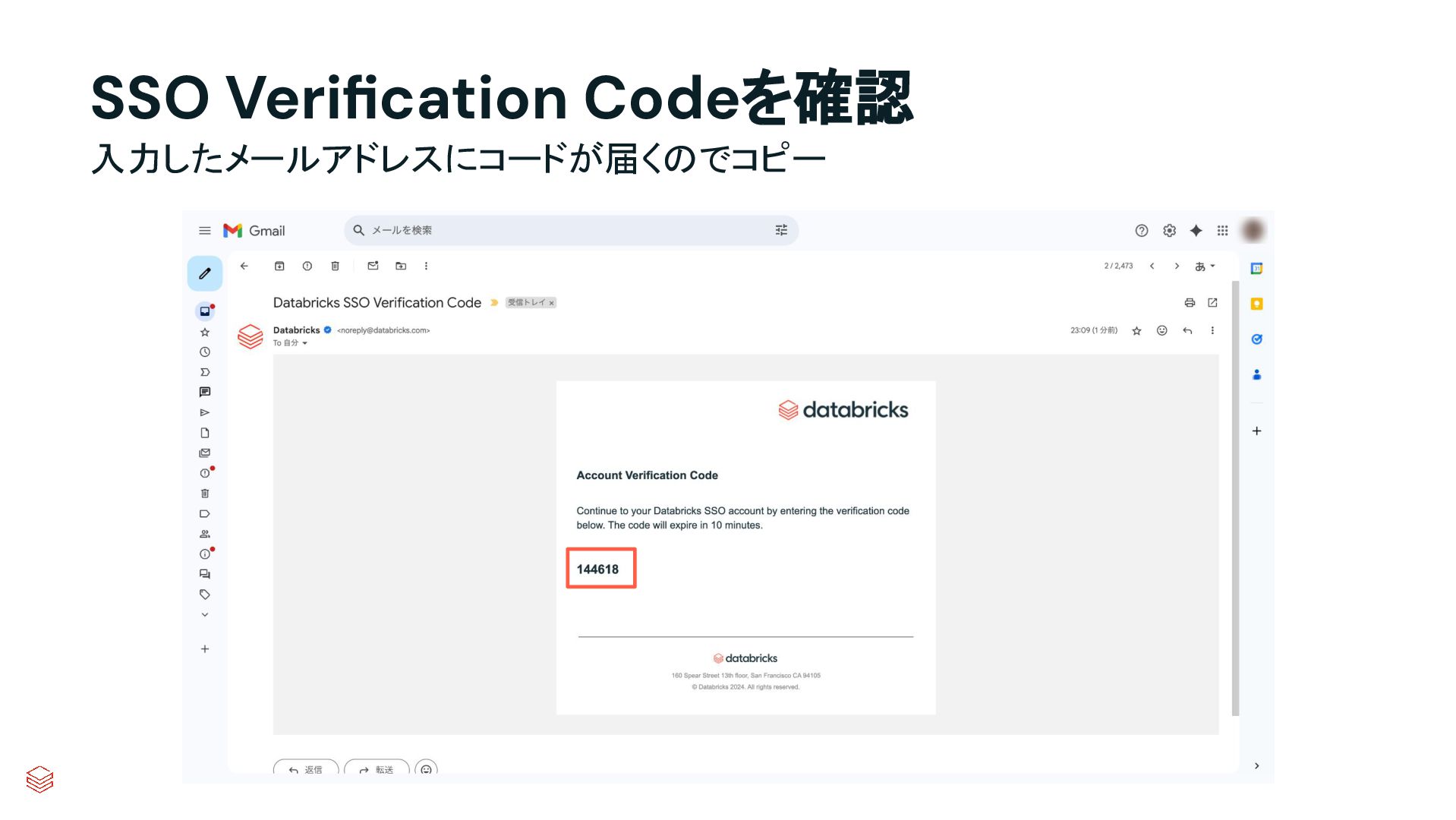
Task: Open the Inbox in left sidebar
Action: (205, 311)
